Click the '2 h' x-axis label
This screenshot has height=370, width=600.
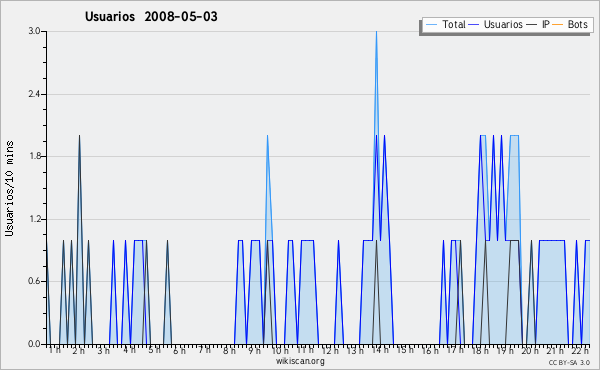point(78,350)
